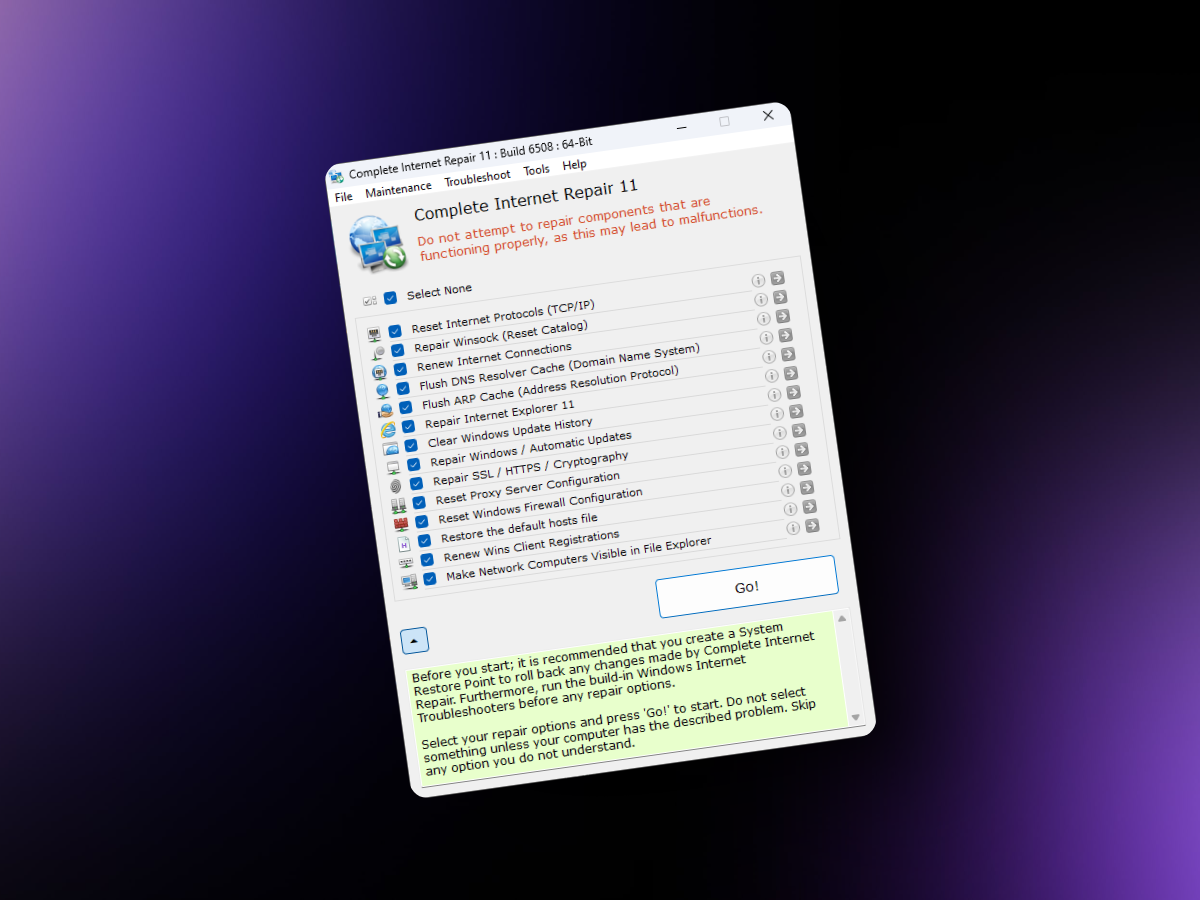Click the red firewall icon
This screenshot has width=1200, height=900.
[x=401, y=524]
